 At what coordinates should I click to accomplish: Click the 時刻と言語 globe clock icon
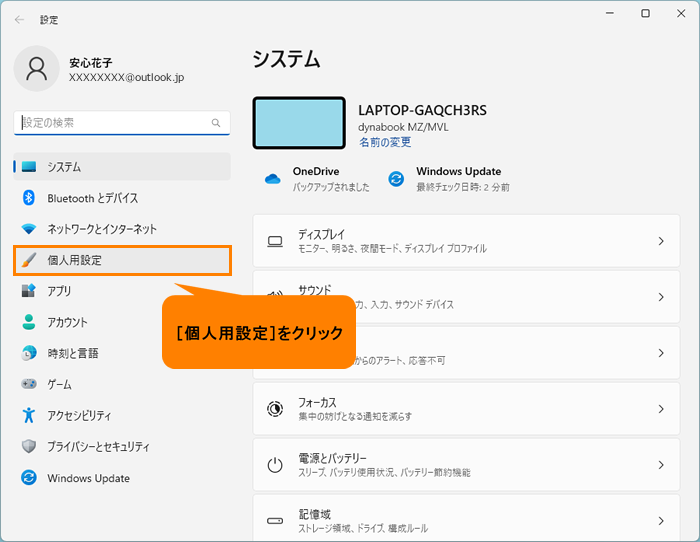pyautogui.click(x=29, y=353)
